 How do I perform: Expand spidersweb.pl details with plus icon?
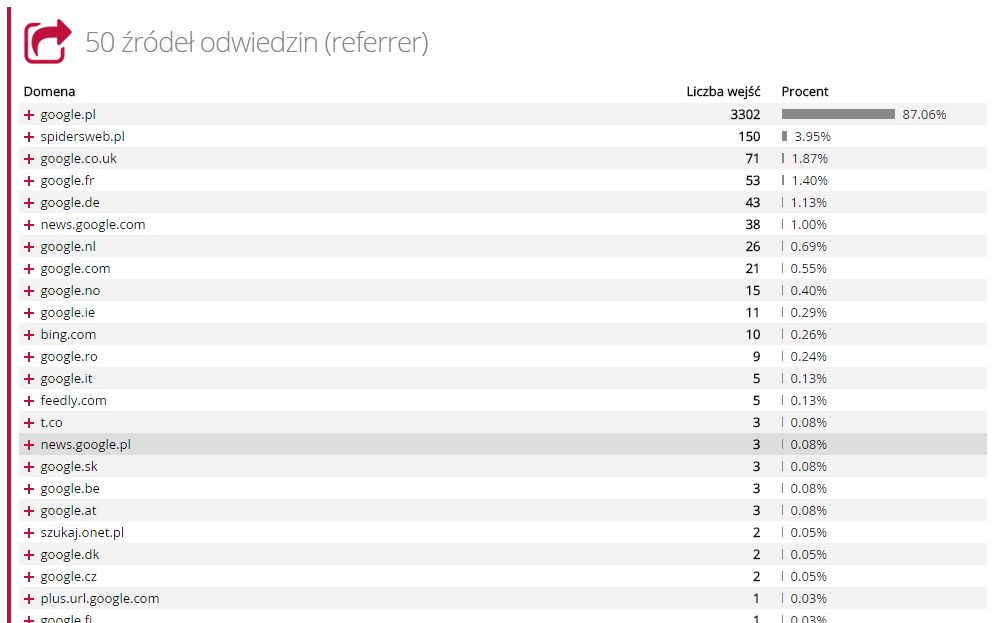point(29,137)
